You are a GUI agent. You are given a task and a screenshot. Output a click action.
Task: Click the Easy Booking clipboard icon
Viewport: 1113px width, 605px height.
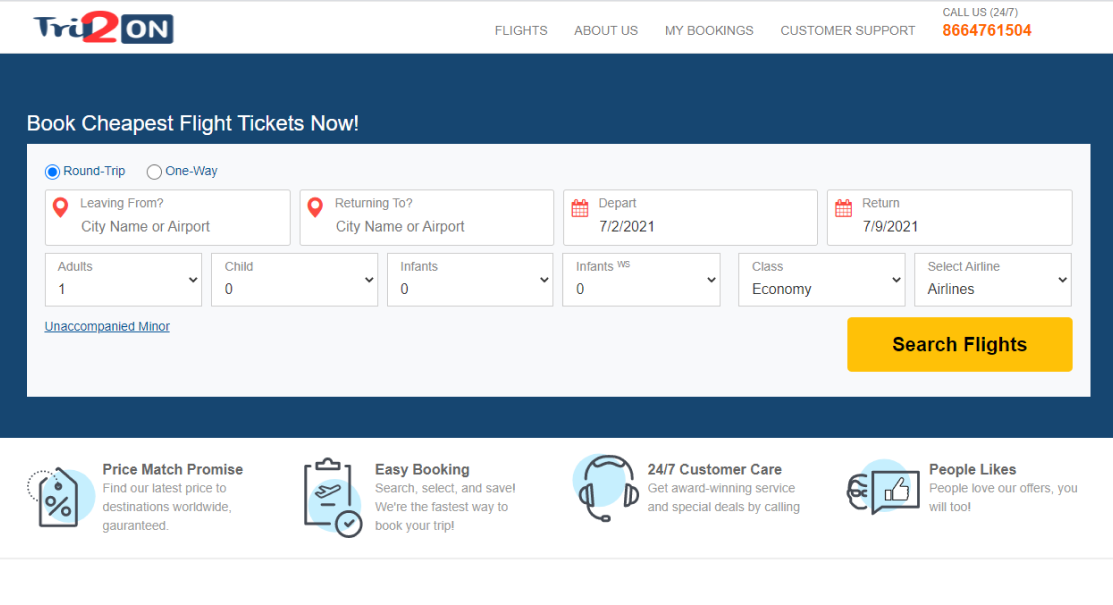pyautogui.click(x=331, y=497)
